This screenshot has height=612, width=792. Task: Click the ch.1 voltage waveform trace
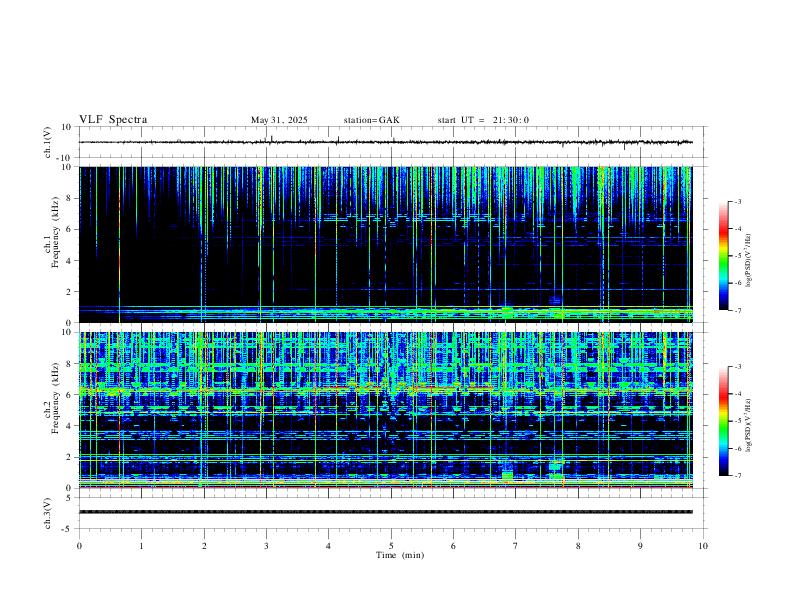[386, 142]
